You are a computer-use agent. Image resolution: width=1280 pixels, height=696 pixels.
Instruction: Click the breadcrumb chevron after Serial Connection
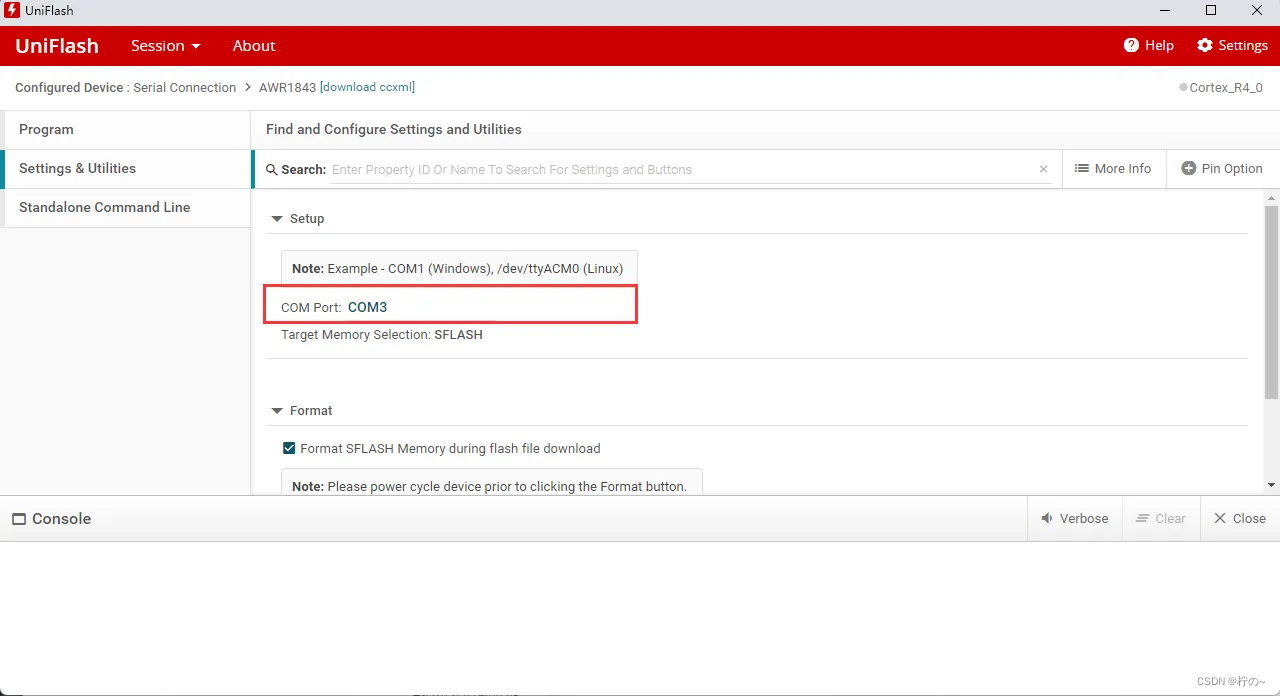(x=247, y=88)
